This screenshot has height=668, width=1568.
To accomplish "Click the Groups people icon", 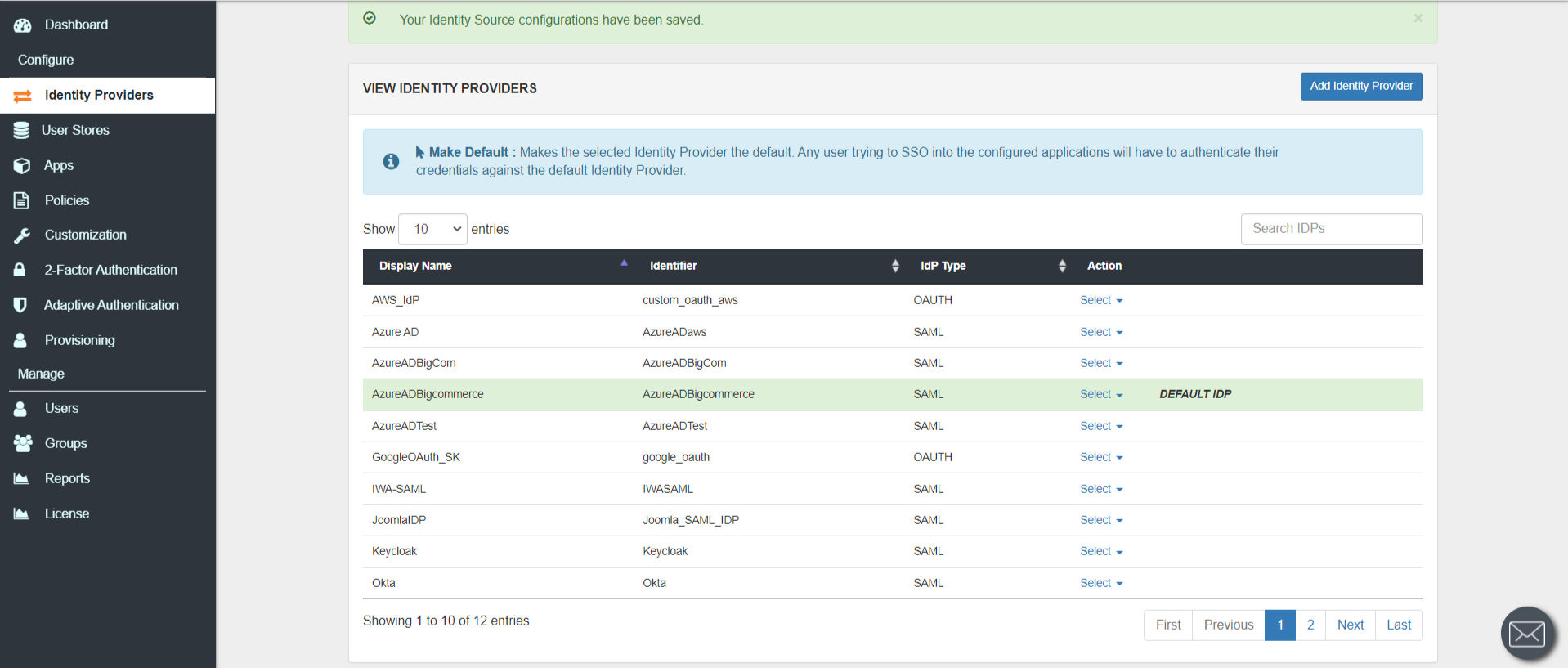I will 22,443.
